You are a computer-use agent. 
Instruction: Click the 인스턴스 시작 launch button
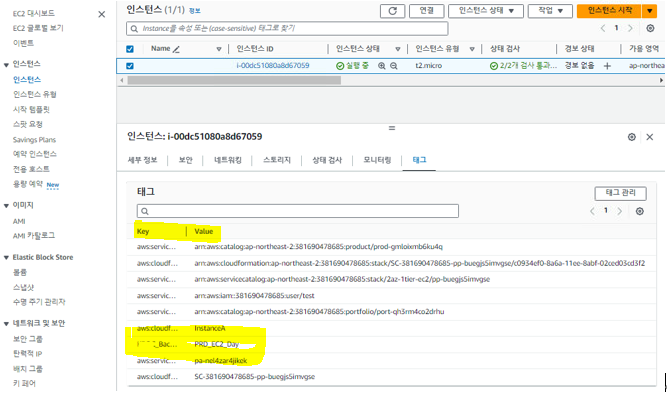609,11
